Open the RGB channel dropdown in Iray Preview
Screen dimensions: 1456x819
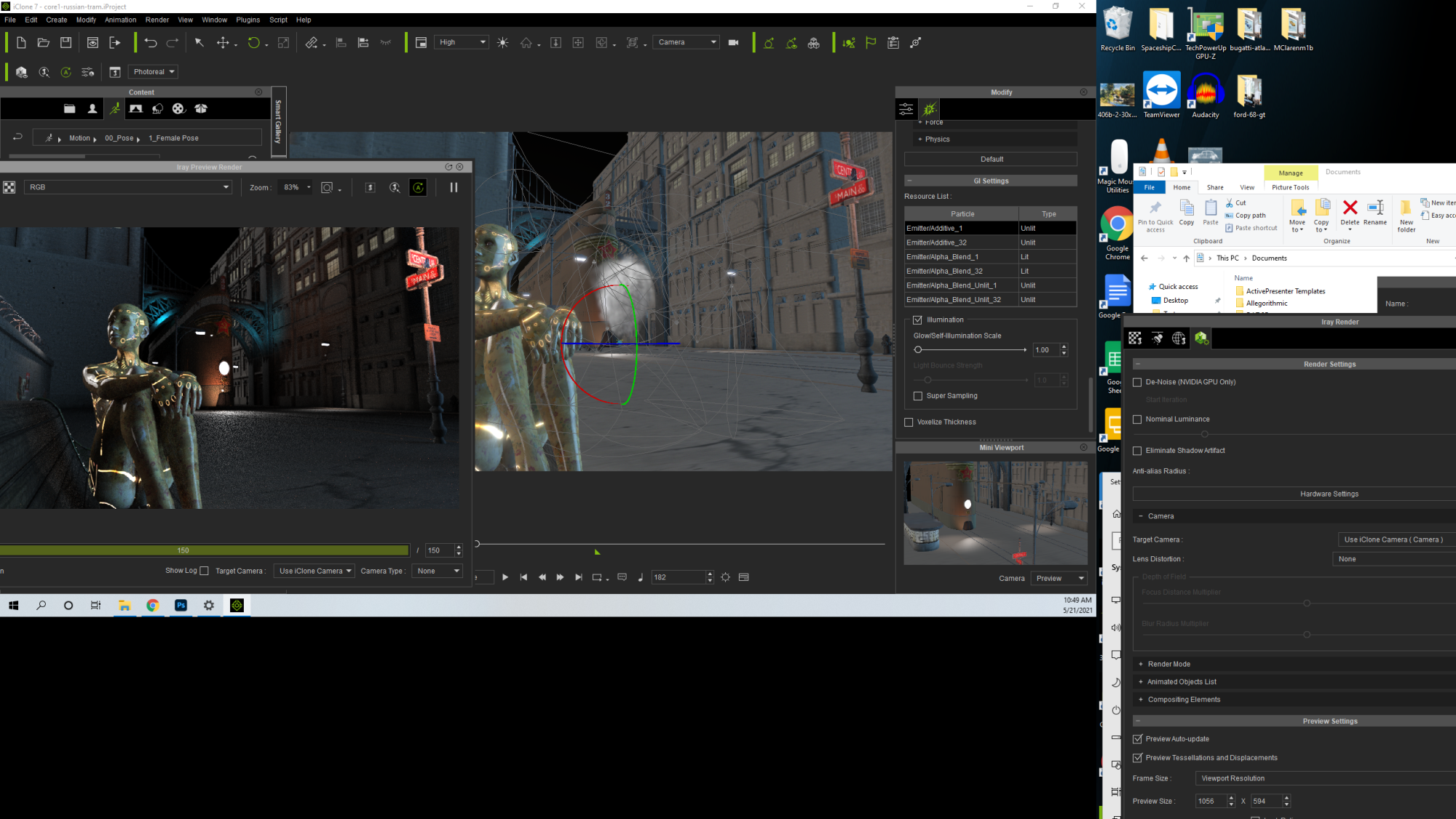pyautogui.click(x=128, y=187)
